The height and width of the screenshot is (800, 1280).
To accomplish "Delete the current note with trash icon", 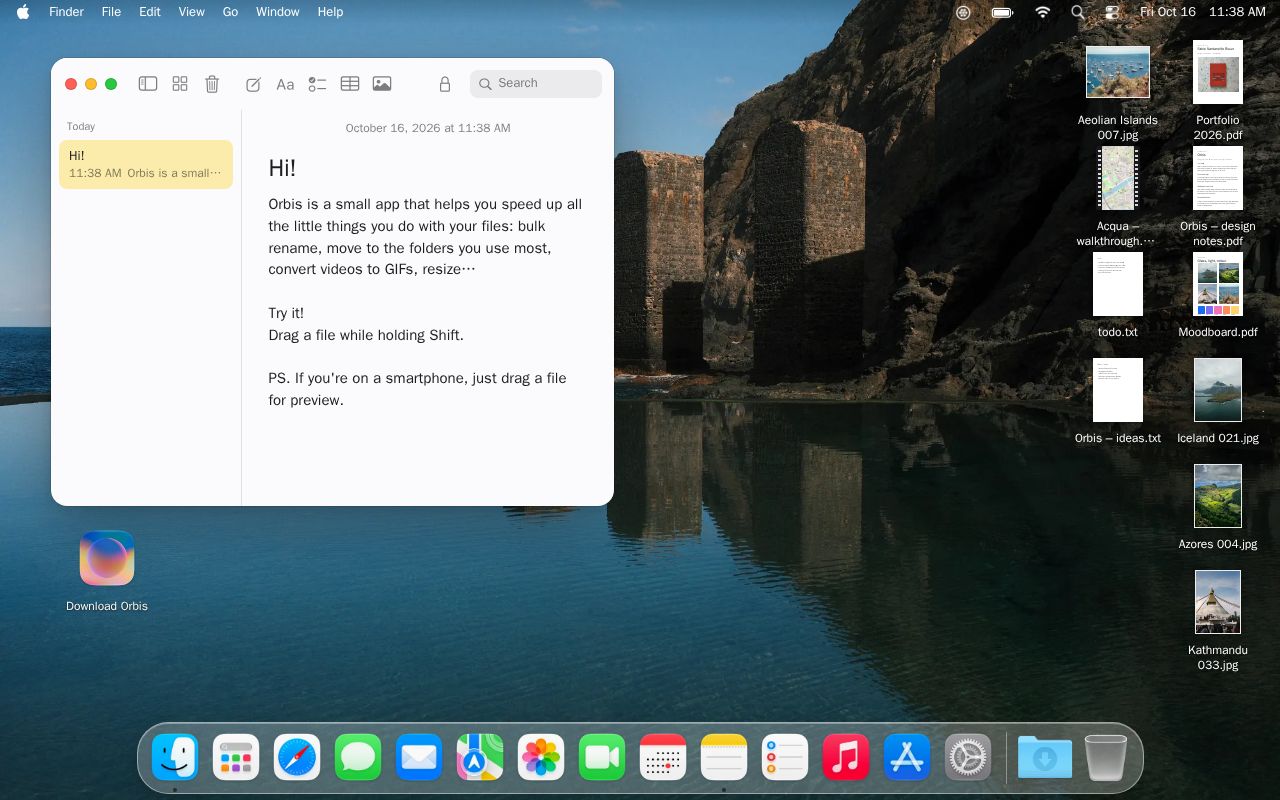I will tap(212, 84).
